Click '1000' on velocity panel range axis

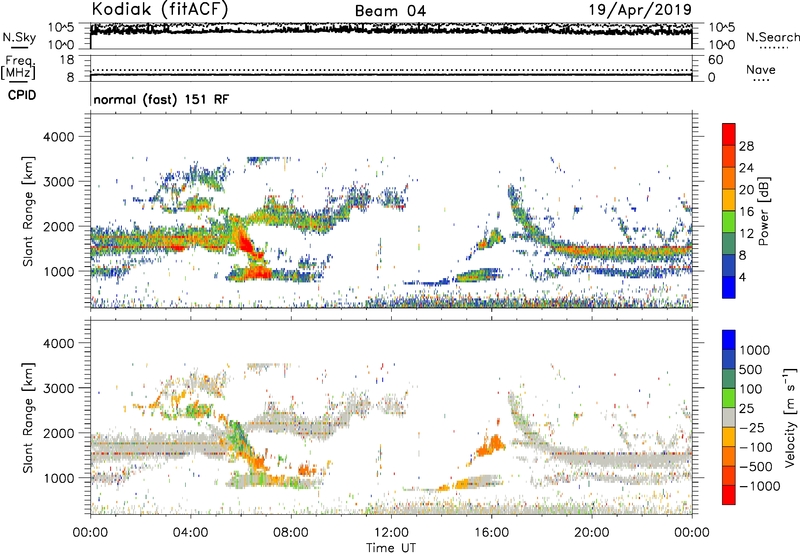[x=59, y=478]
